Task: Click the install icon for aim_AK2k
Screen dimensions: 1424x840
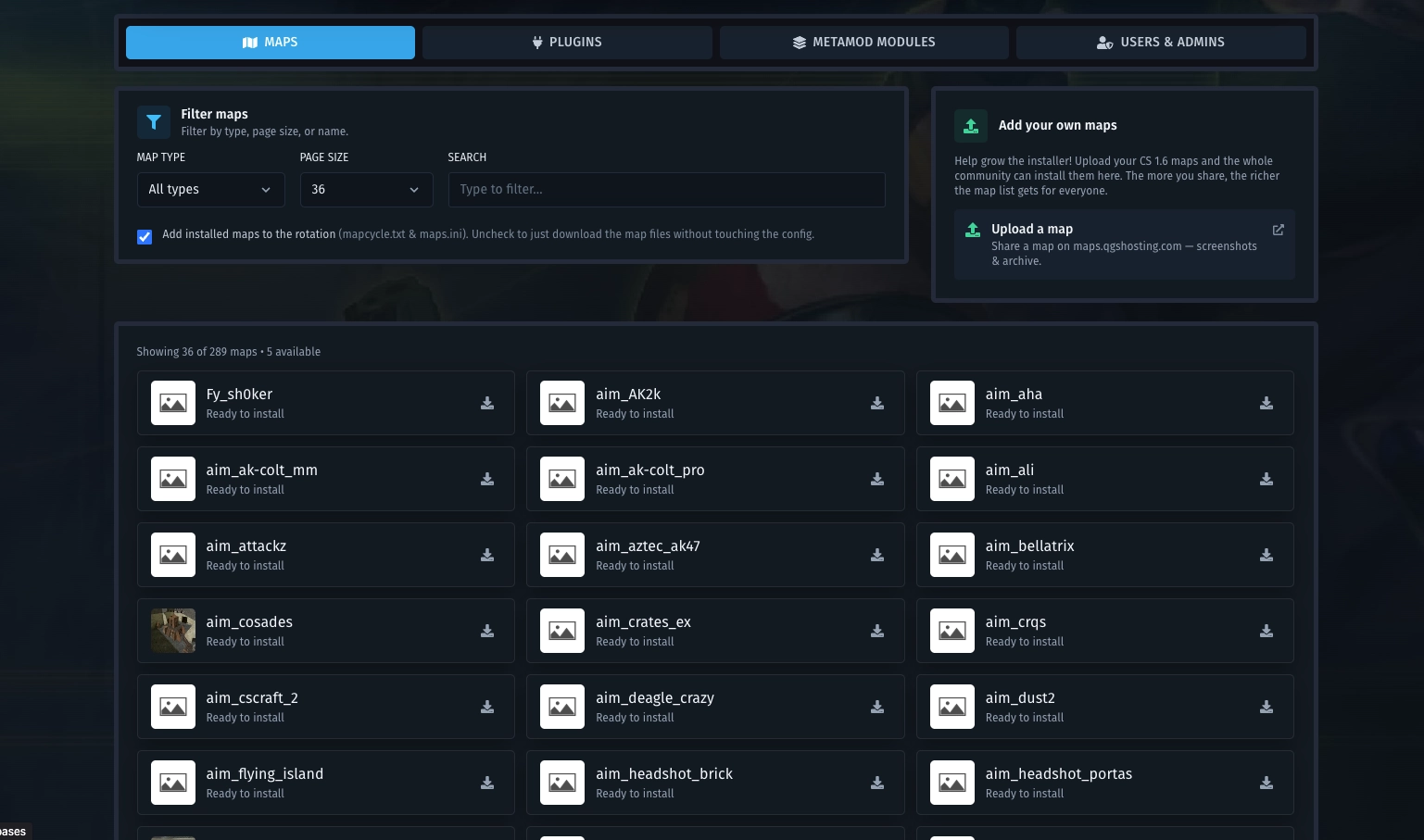Action: pos(877,403)
